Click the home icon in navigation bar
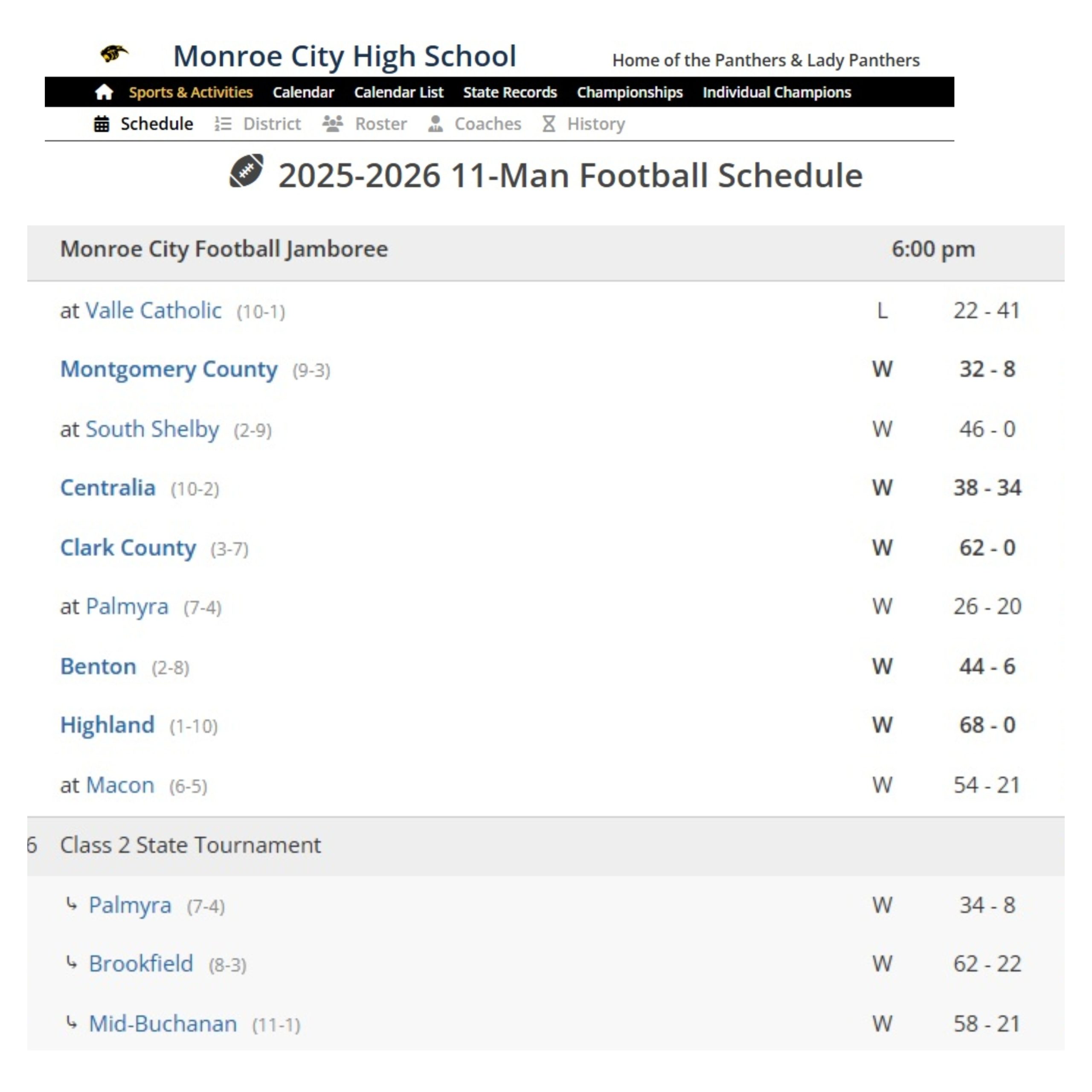The width and height of the screenshot is (1092, 1092). pos(104,92)
